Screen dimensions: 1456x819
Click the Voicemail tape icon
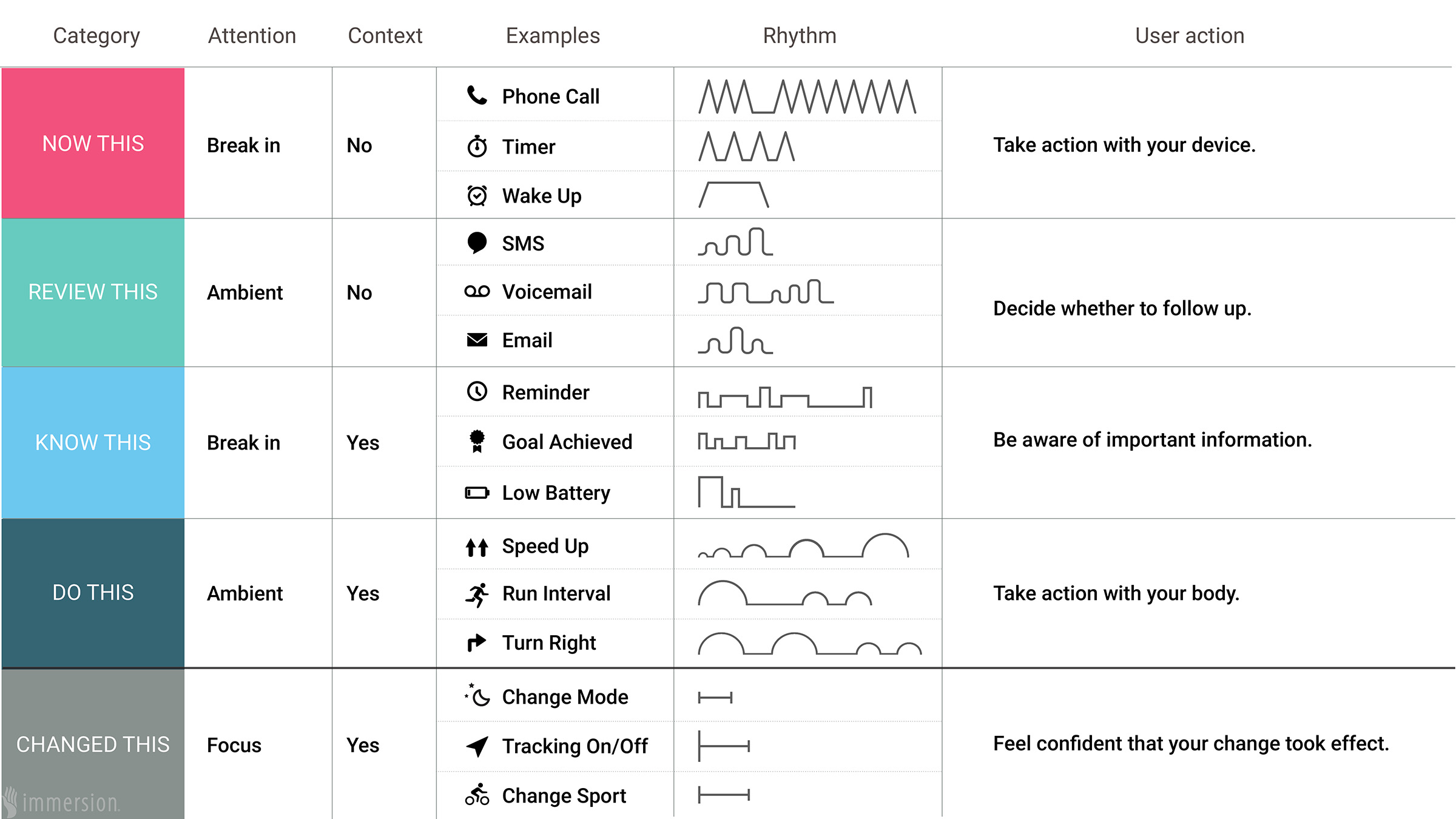[477, 292]
